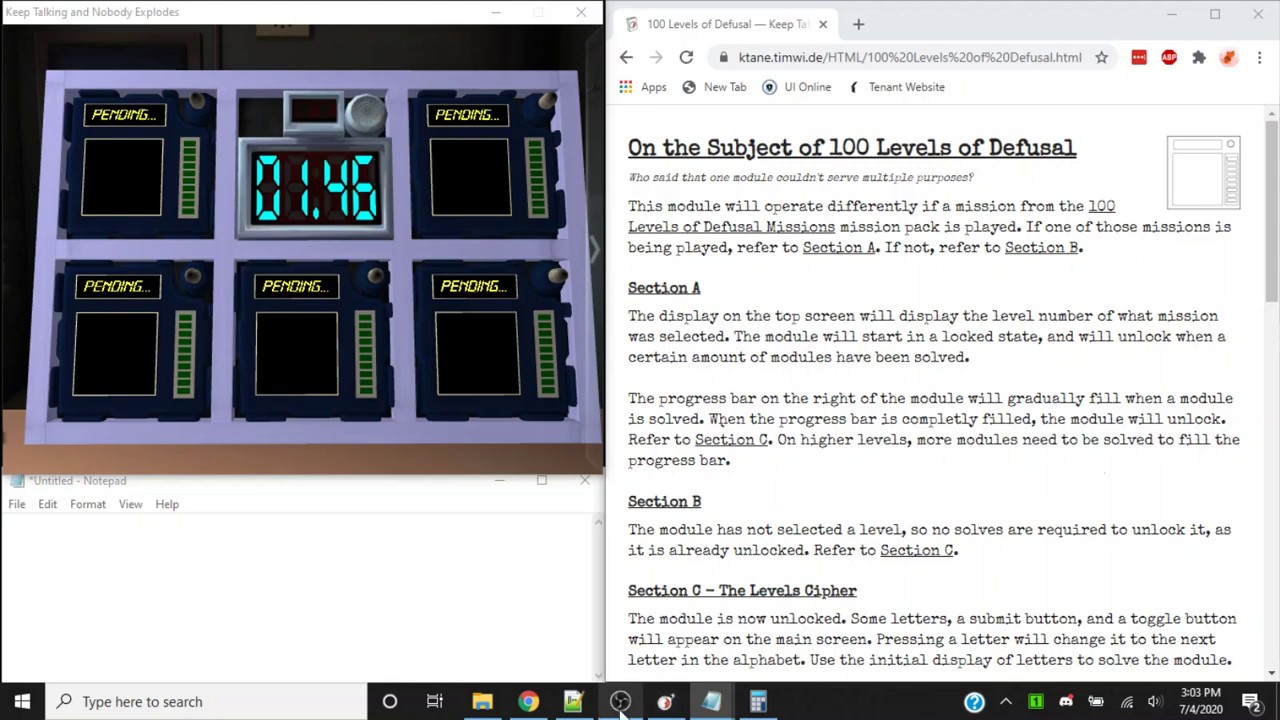This screenshot has width=1280, height=720.
Task: Open the Apps bookmarks shortcut
Action: 642,87
